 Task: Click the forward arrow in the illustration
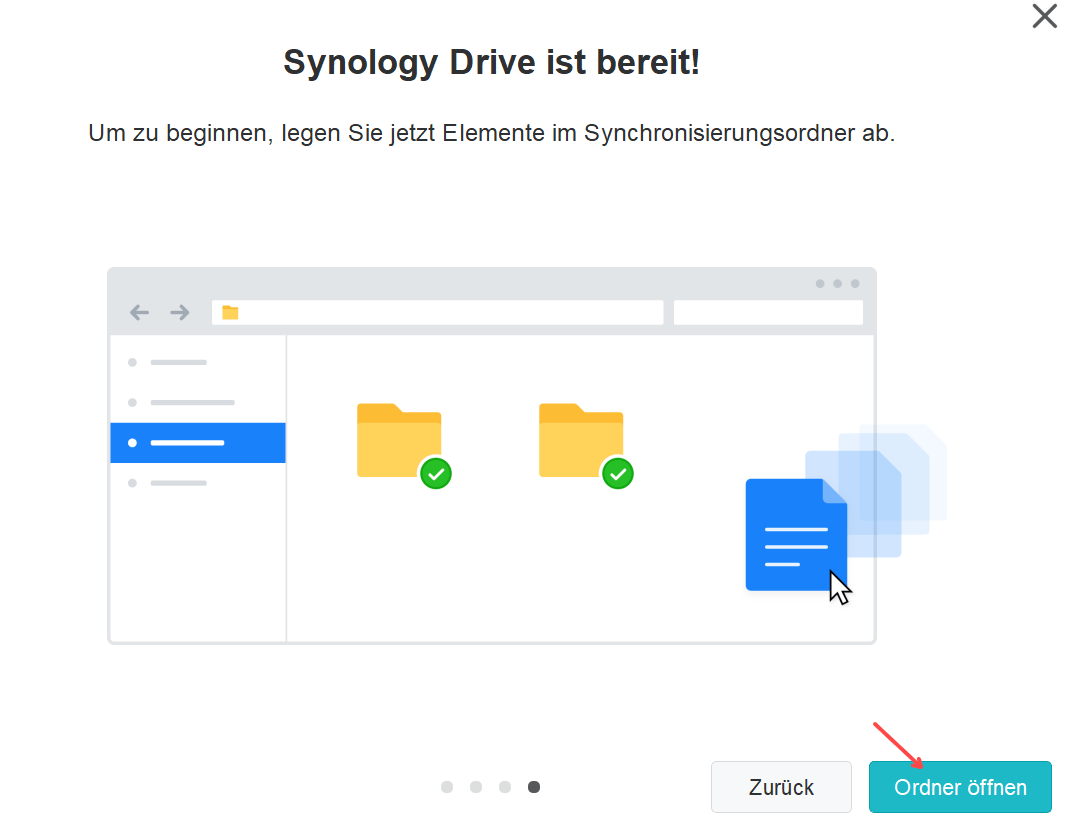point(180,313)
